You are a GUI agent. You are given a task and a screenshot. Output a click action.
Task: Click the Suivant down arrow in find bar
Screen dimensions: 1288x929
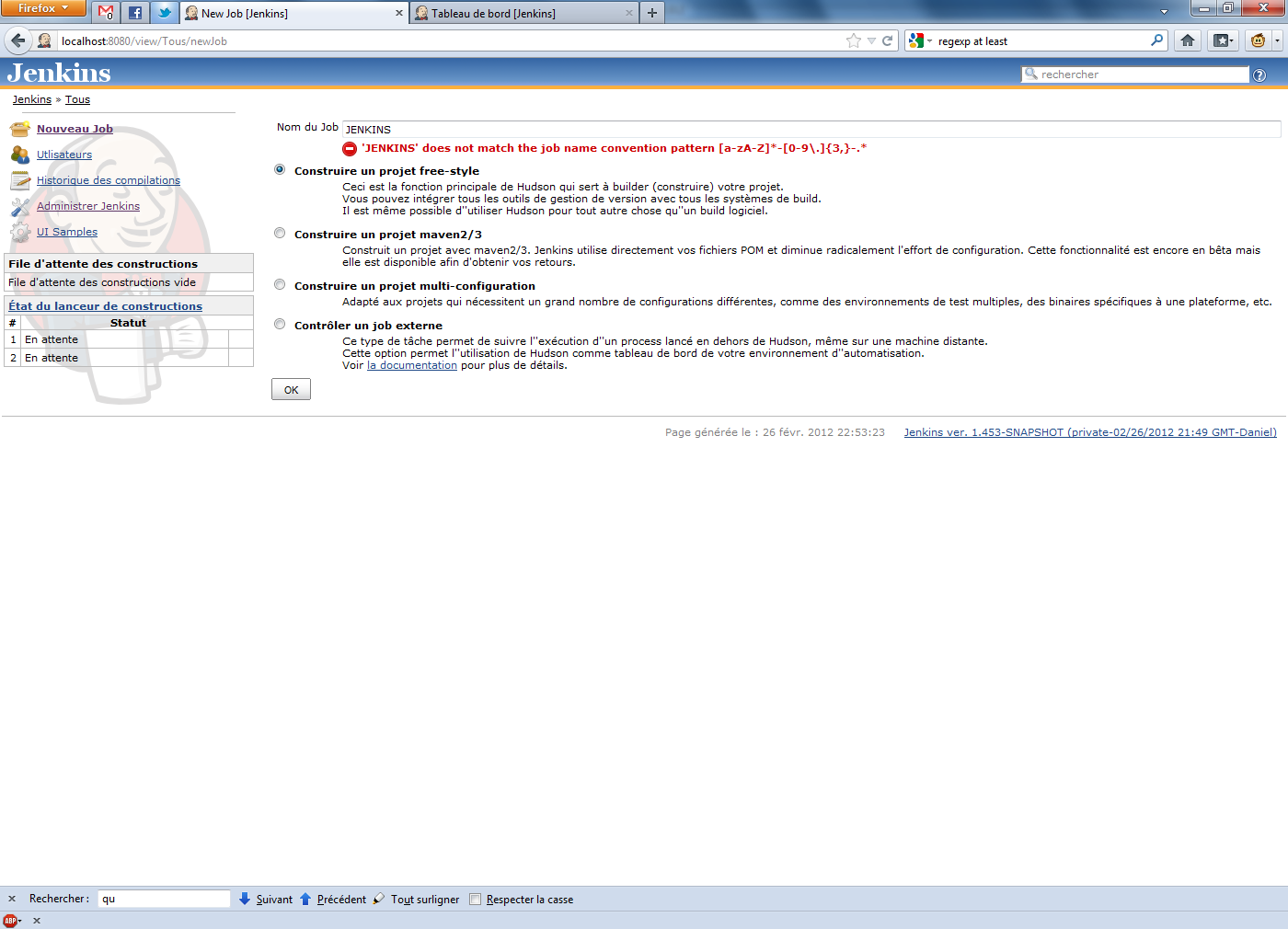click(x=245, y=899)
